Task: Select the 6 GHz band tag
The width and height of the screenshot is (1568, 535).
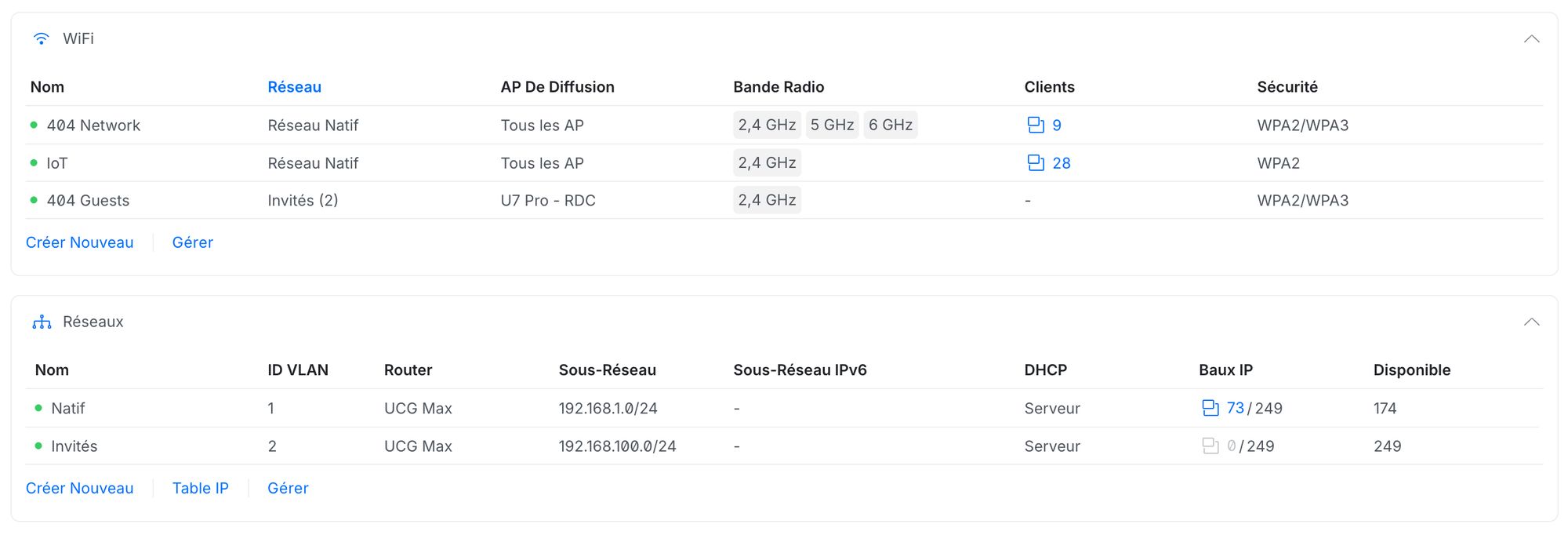Action: (x=890, y=125)
